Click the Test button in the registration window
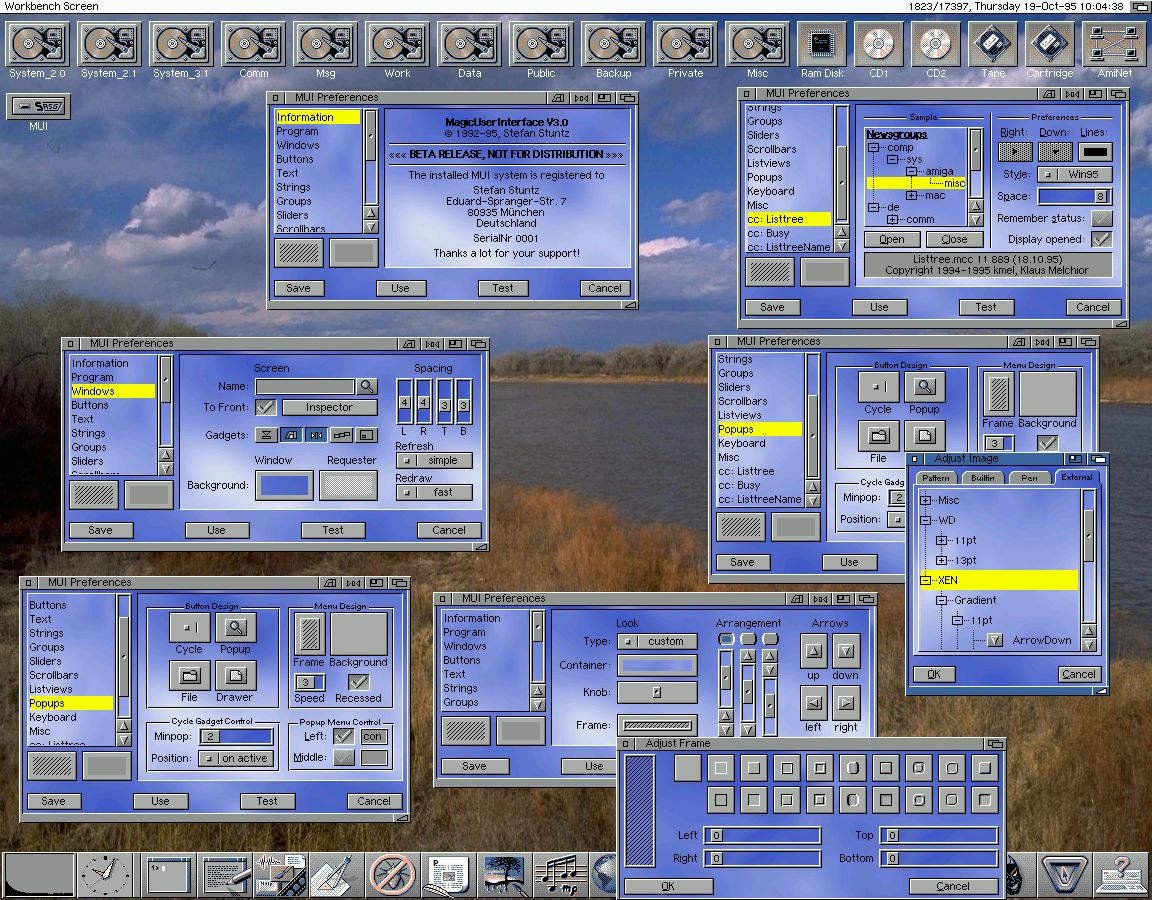This screenshot has width=1152, height=900. pos(502,288)
